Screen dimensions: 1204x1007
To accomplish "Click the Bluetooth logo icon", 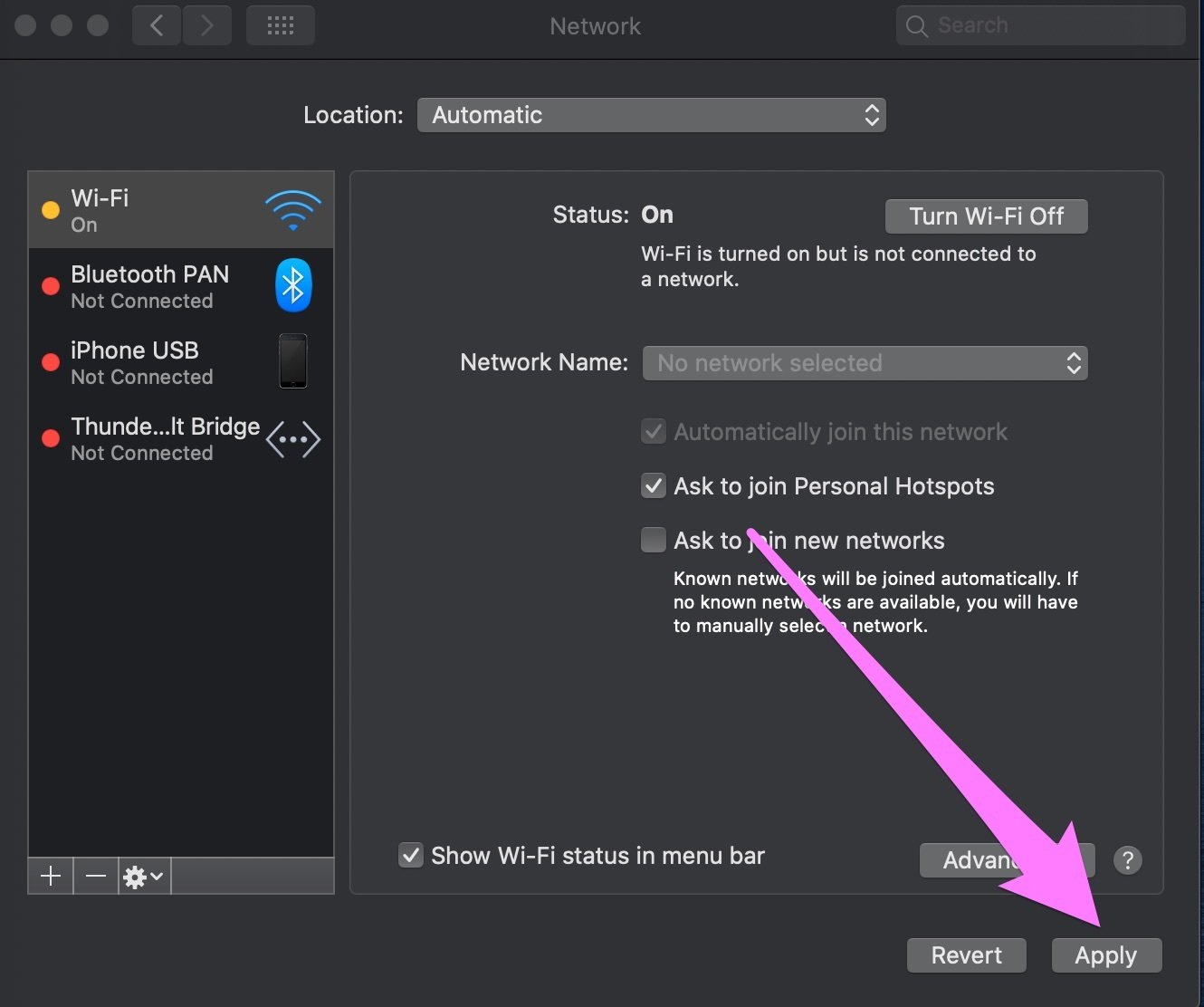I will coord(293,285).
